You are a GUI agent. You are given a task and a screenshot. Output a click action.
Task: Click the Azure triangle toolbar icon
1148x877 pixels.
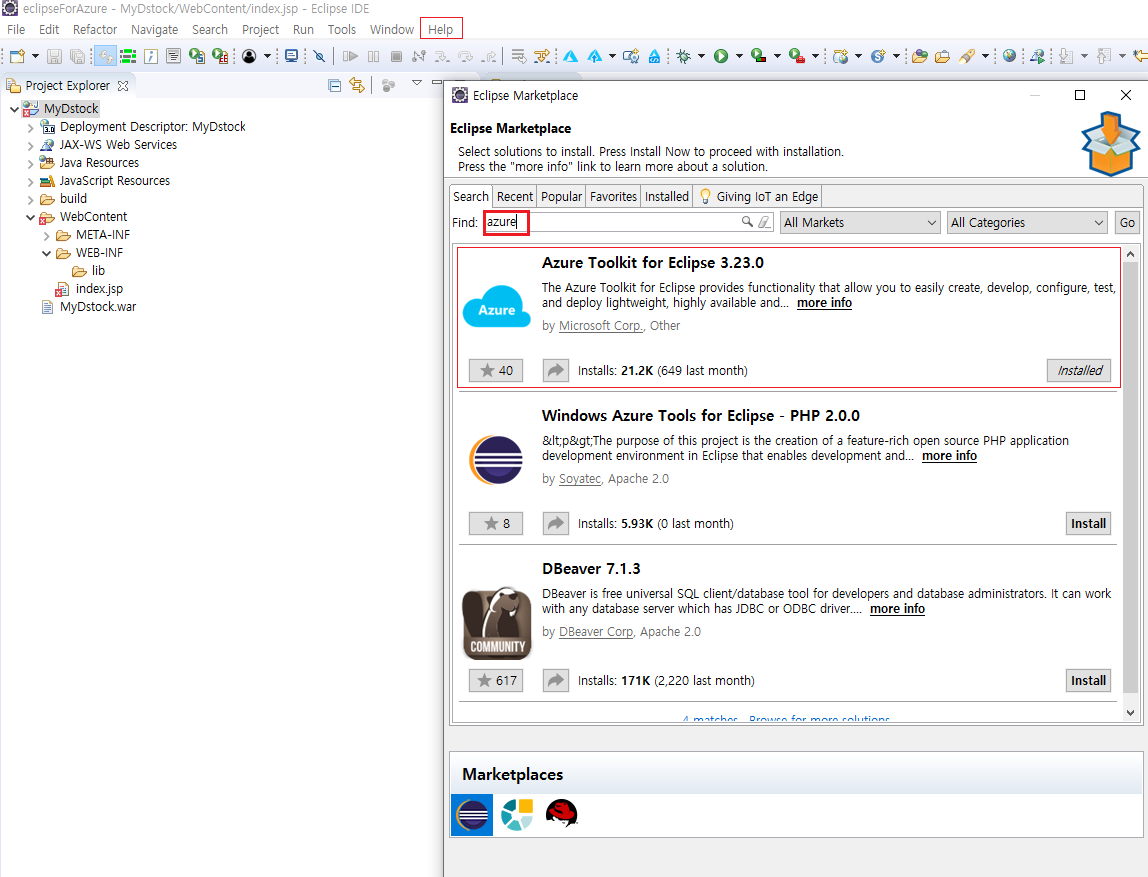click(x=570, y=56)
